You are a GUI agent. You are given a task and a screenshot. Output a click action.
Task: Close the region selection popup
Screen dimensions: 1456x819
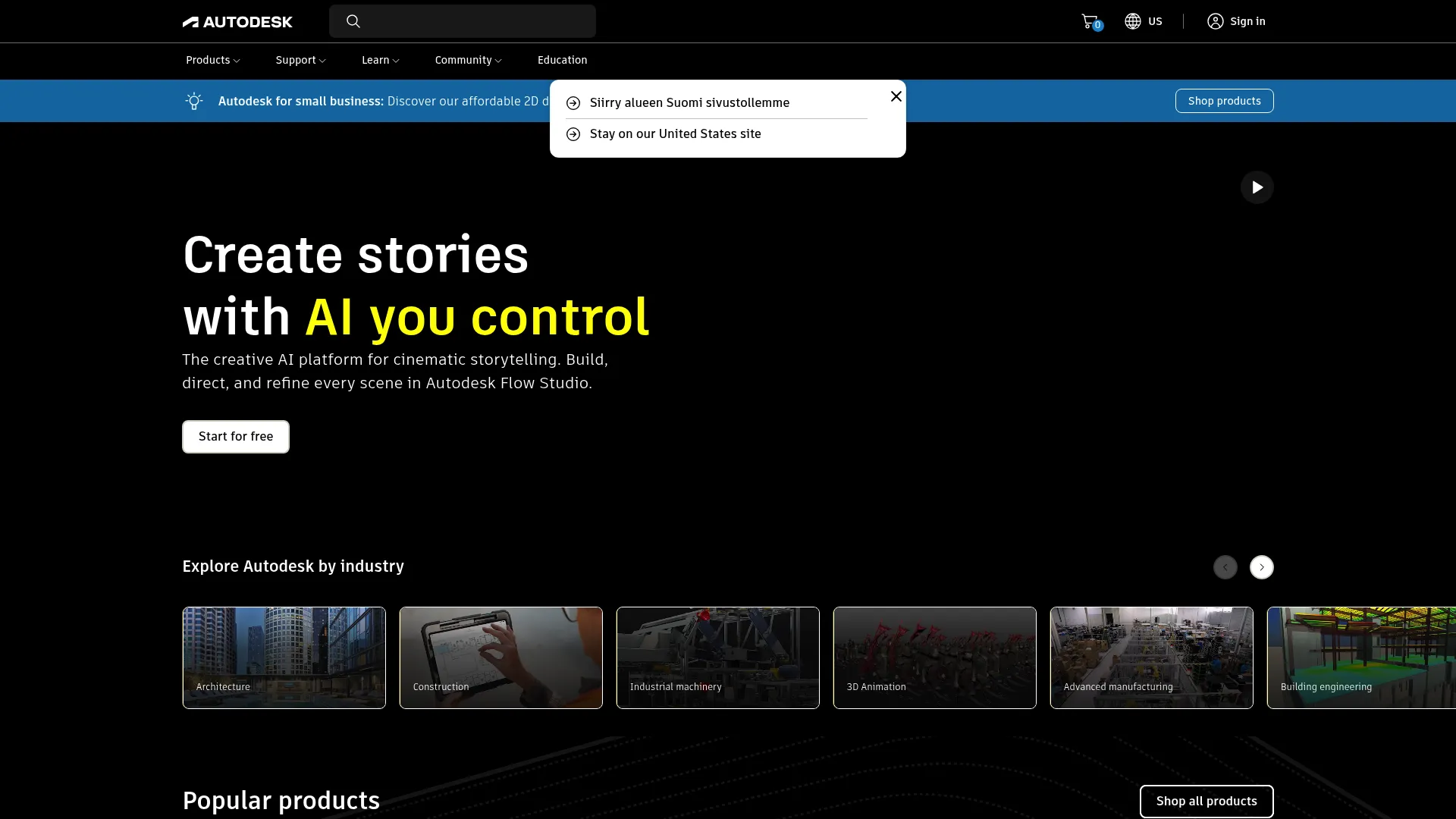click(x=896, y=96)
